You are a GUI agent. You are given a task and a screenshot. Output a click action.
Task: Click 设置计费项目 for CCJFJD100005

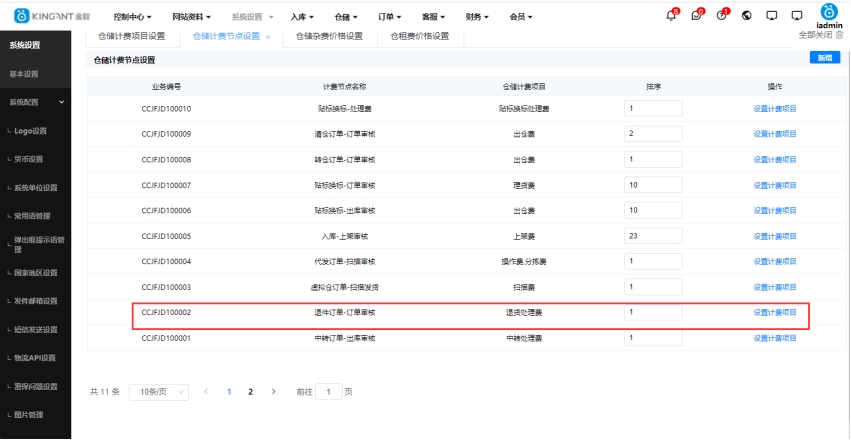[774, 236]
